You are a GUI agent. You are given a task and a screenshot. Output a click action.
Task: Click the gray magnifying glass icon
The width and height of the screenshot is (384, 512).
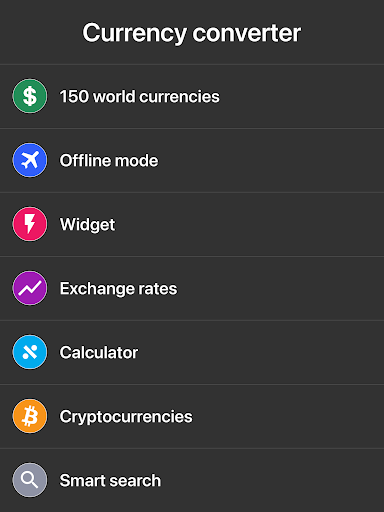[x=30, y=480]
